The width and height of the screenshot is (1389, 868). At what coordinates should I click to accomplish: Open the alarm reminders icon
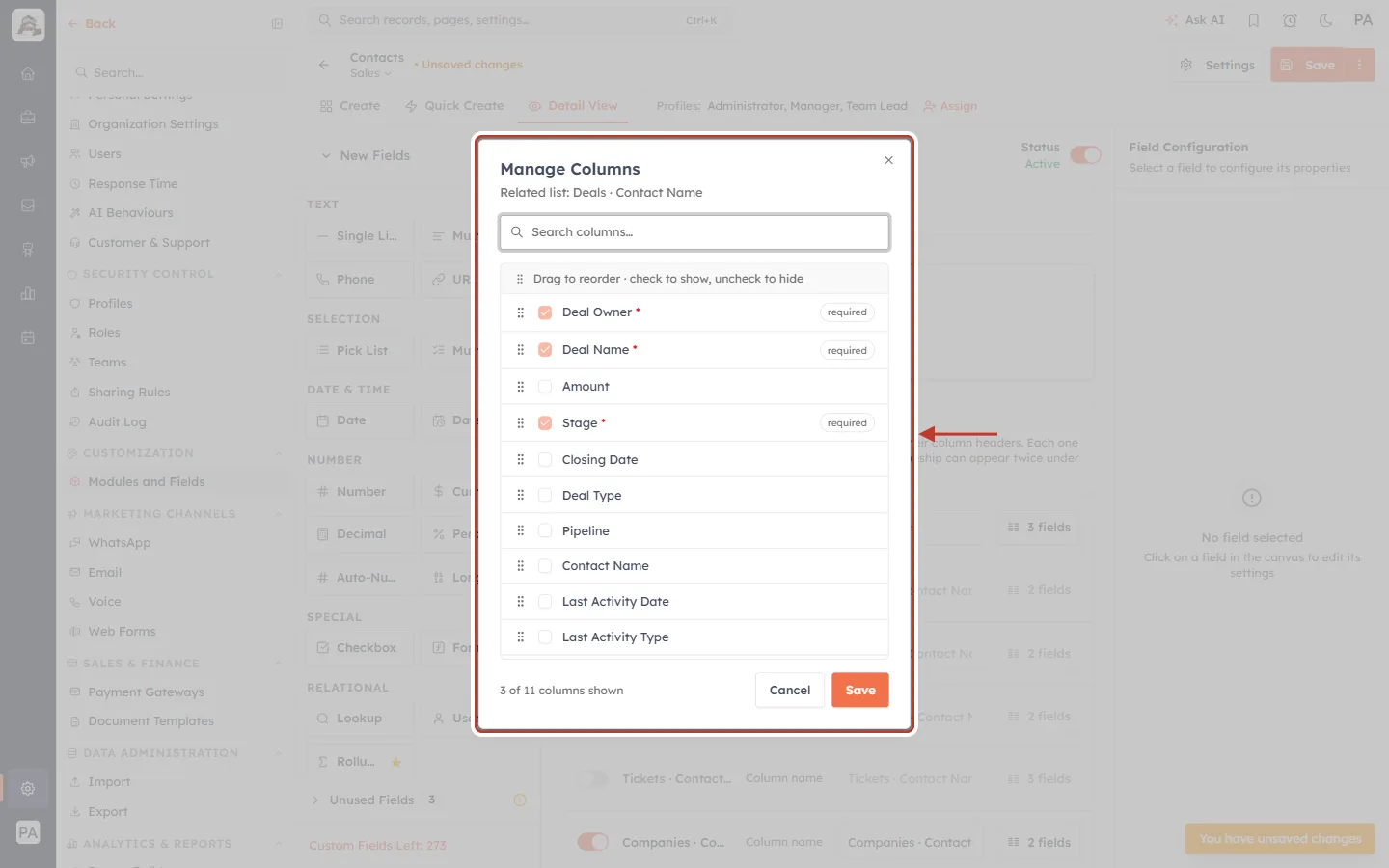click(x=1290, y=20)
